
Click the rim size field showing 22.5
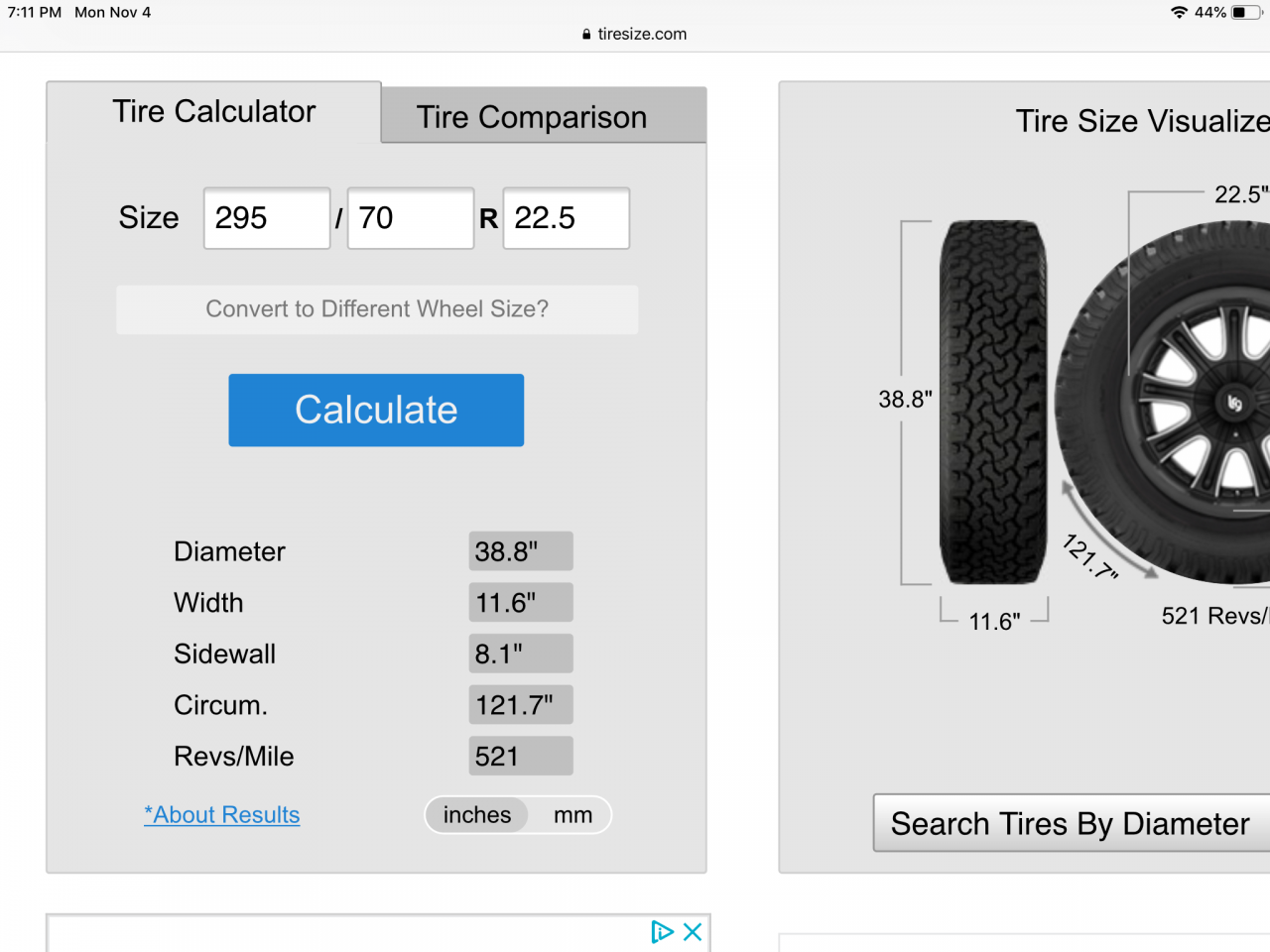(x=567, y=218)
